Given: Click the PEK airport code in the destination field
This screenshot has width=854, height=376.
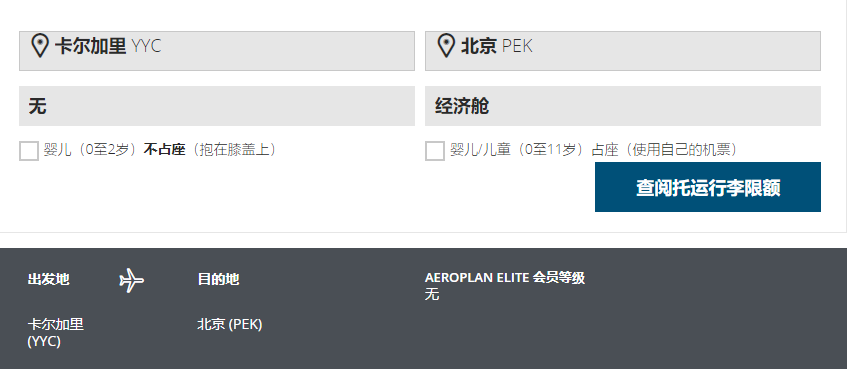Looking at the screenshot, I should tap(517, 46).
